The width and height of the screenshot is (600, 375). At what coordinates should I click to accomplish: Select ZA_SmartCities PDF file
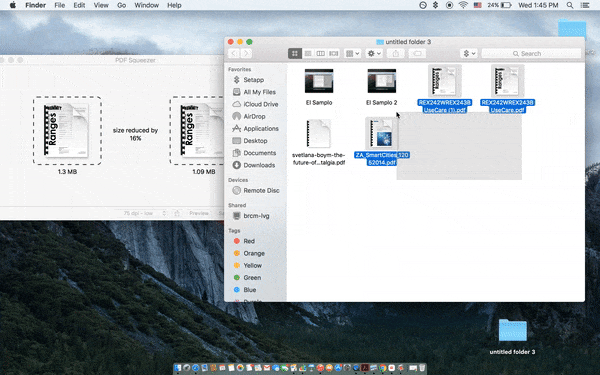pyautogui.click(x=382, y=134)
